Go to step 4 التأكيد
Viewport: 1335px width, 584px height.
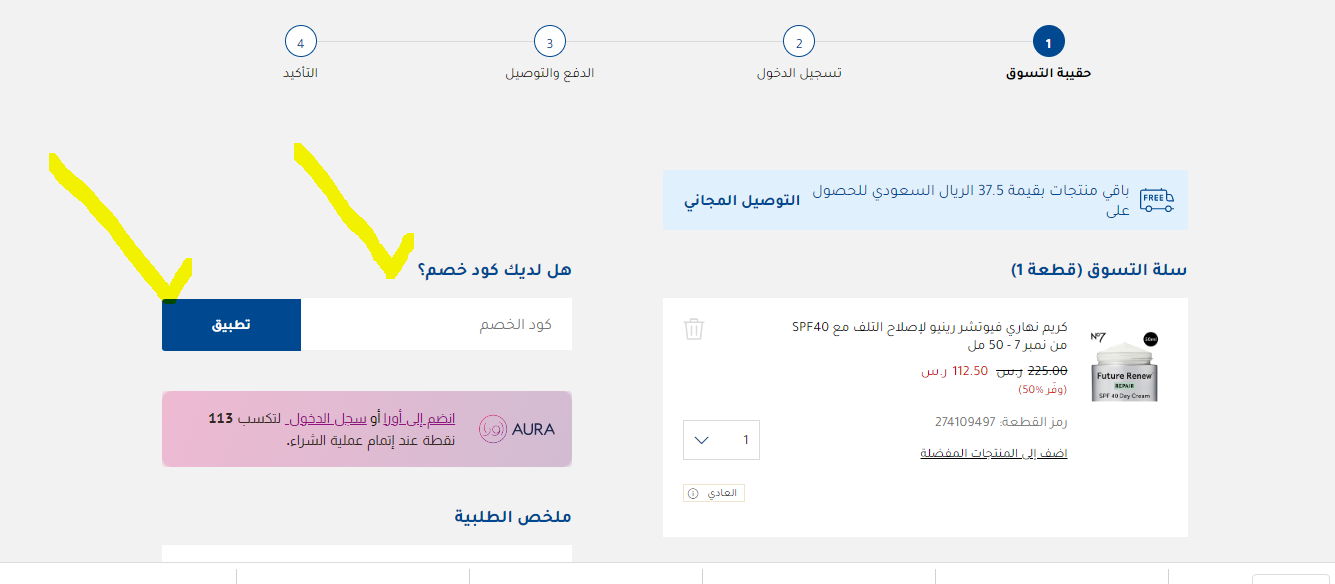(x=300, y=43)
